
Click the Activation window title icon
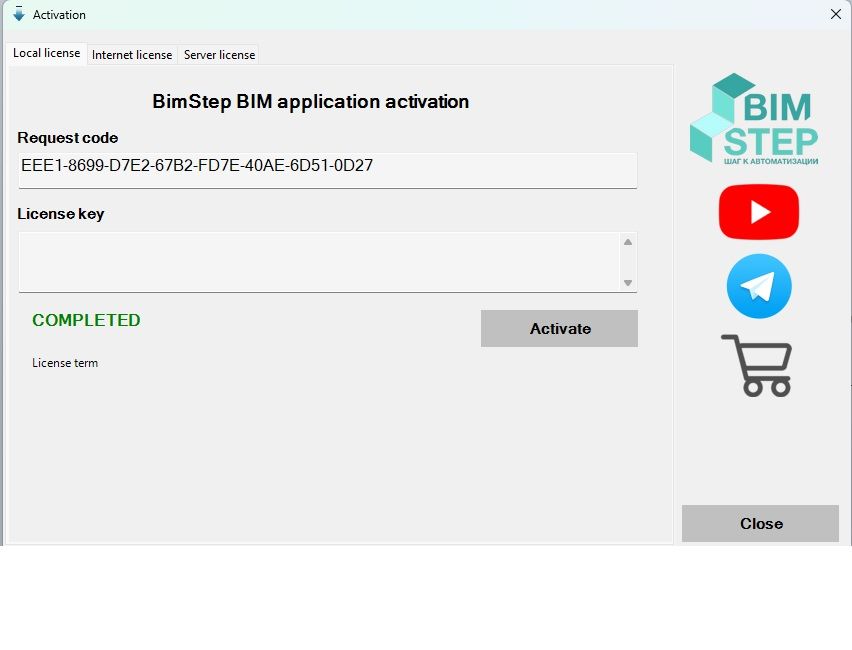(18, 14)
